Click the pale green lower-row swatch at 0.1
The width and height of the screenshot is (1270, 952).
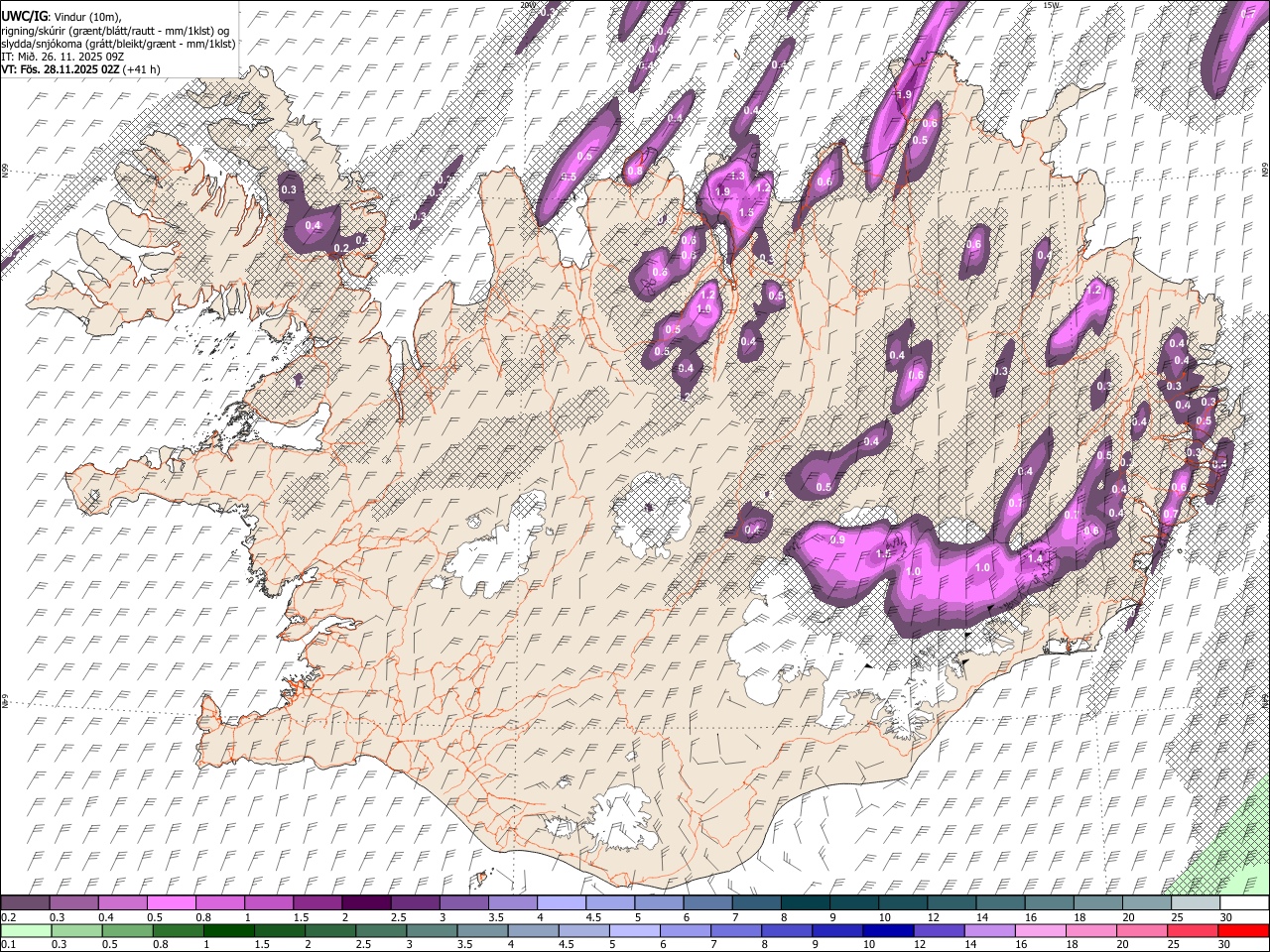click(26, 931)
